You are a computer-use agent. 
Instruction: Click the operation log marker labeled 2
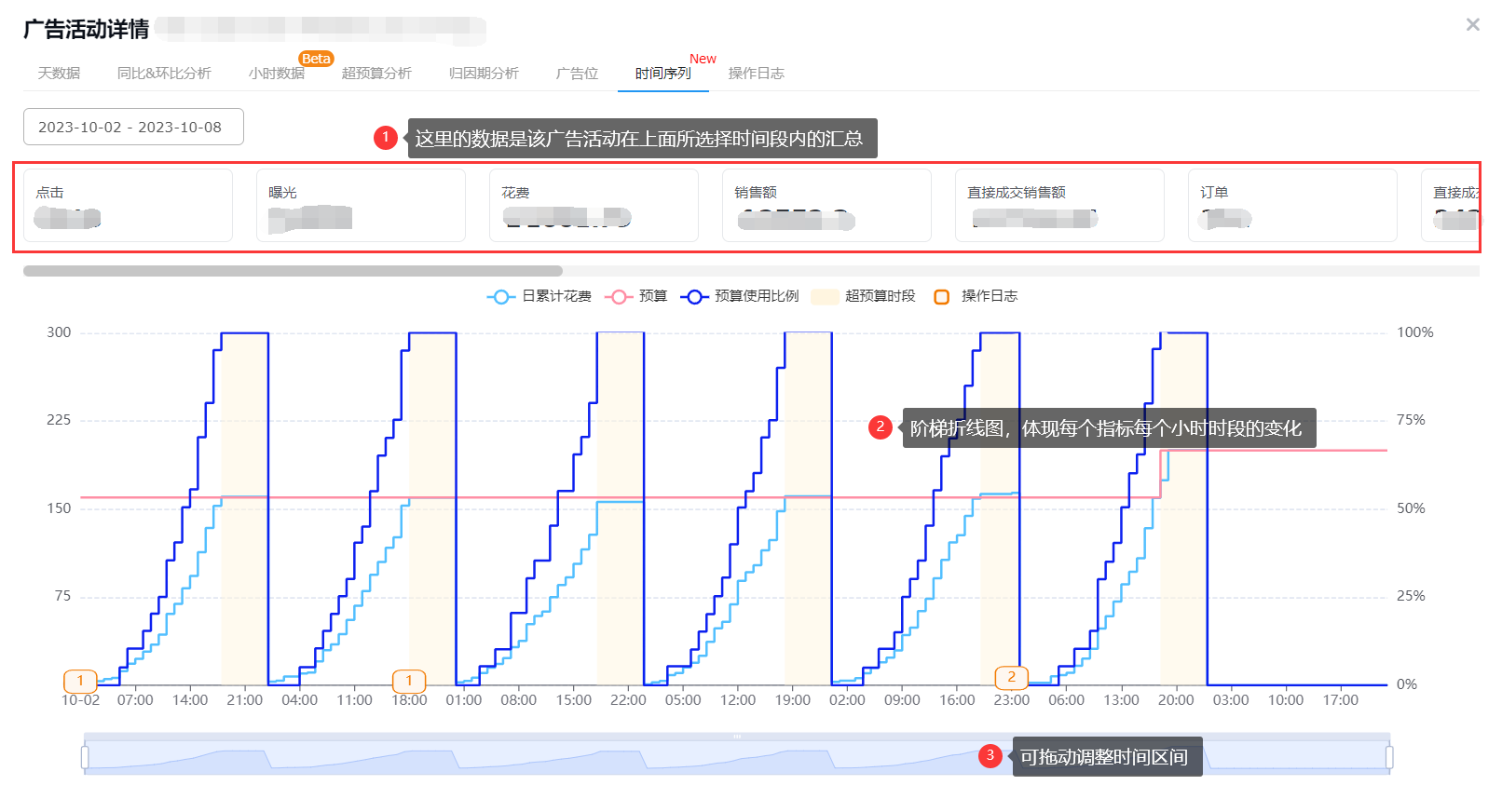click(1012, 677)
